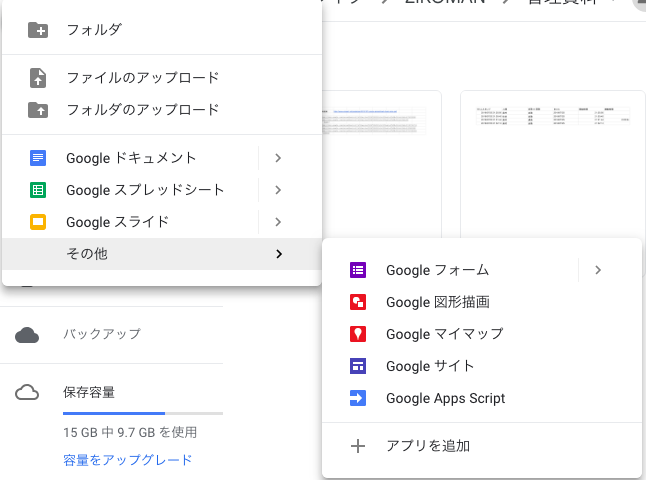Expand the その他 submenu arrow
This screenshot has width=646, height=480.
point(279,254)
